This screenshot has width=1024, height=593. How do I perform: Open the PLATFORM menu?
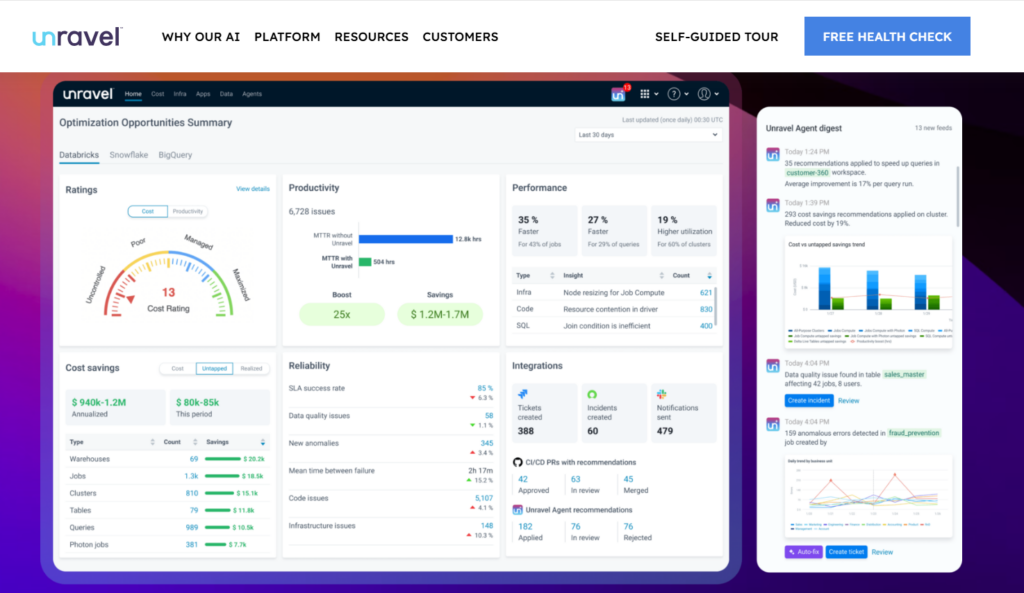tap(287, 37)
